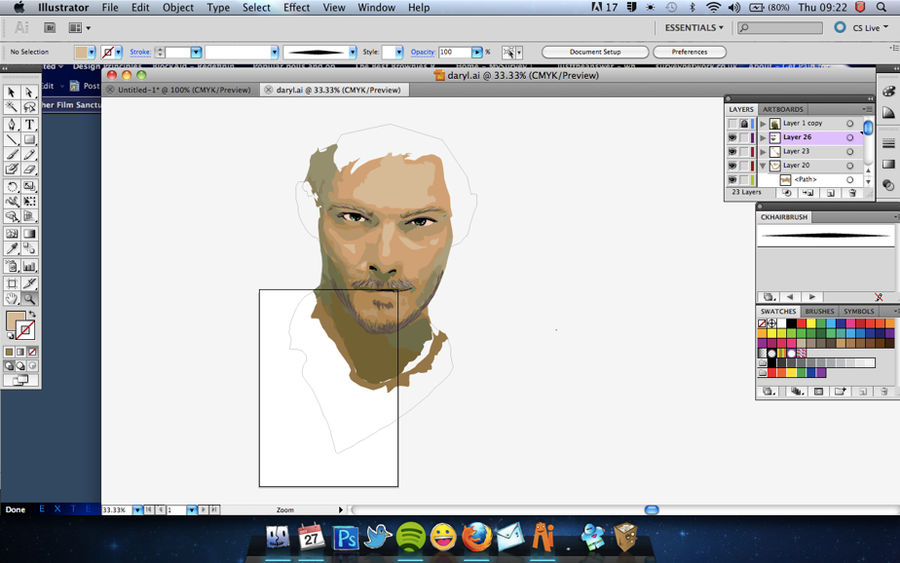Select the Artboard tool
900x563 pixels.
pyautogui.click(x=11, y=284)
